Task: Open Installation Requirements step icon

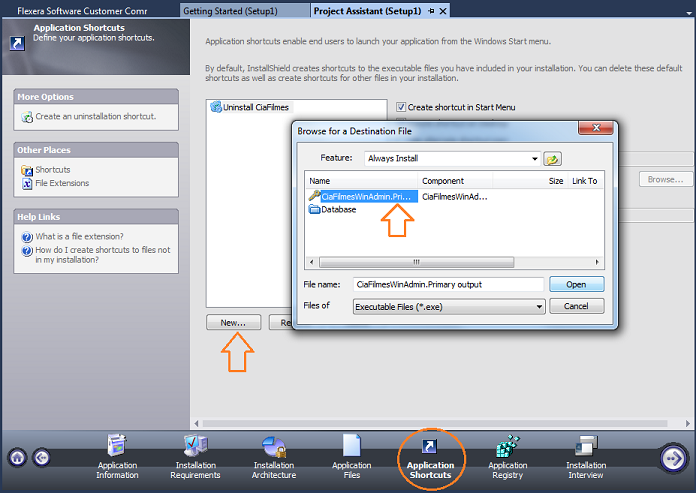Action: 195,446
